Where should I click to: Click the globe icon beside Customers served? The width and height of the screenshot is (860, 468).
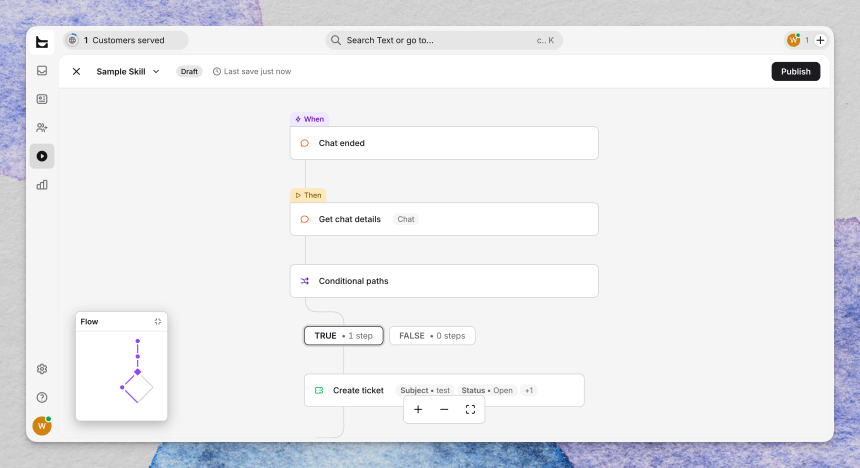coord(72,40)
